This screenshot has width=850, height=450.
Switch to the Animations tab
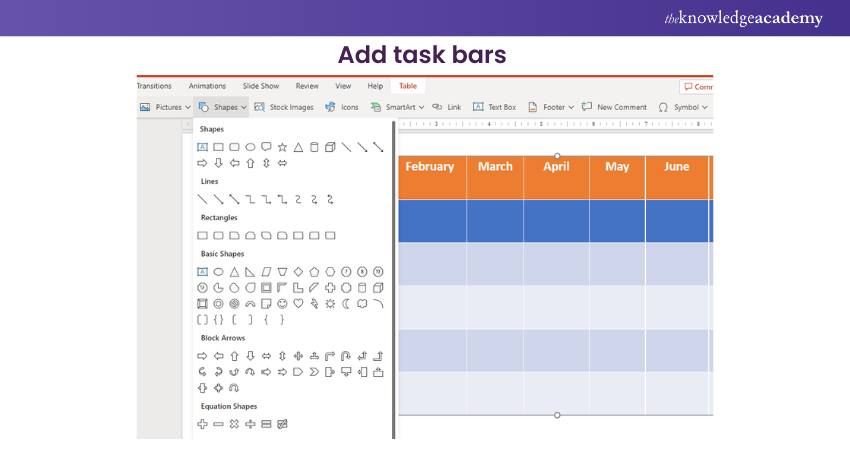pos(207,86)
